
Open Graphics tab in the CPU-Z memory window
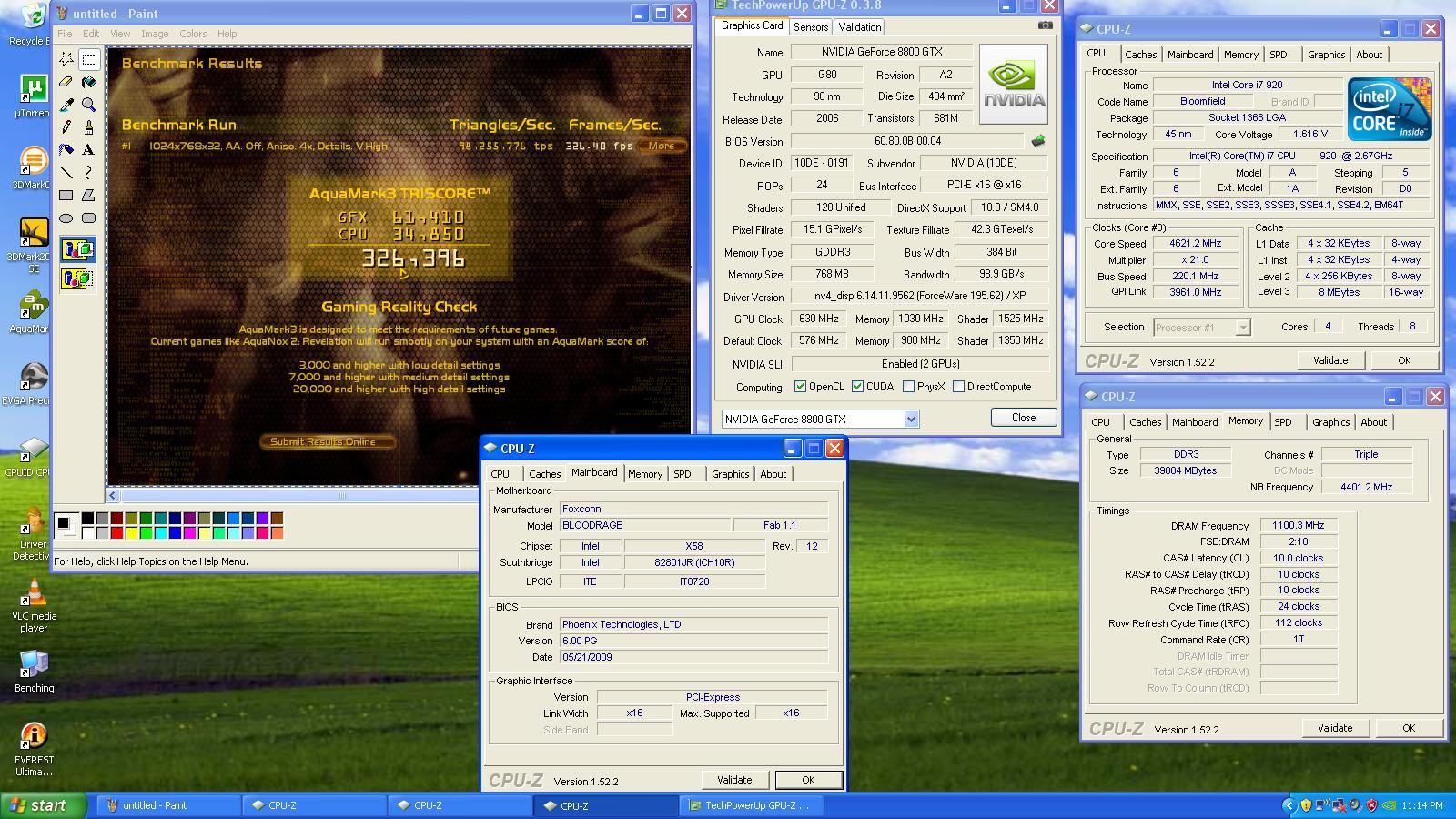[x=1330, y=422]
